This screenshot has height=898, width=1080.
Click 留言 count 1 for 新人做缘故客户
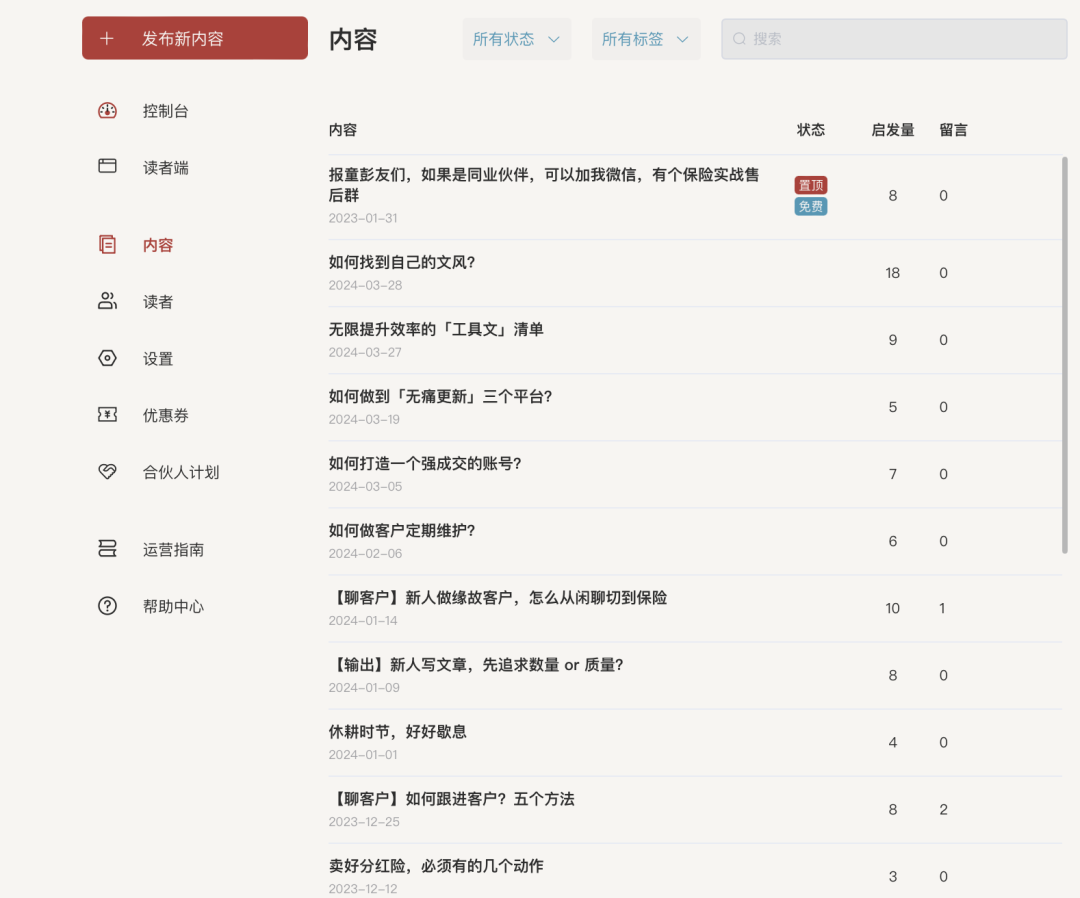pos(942,608)
